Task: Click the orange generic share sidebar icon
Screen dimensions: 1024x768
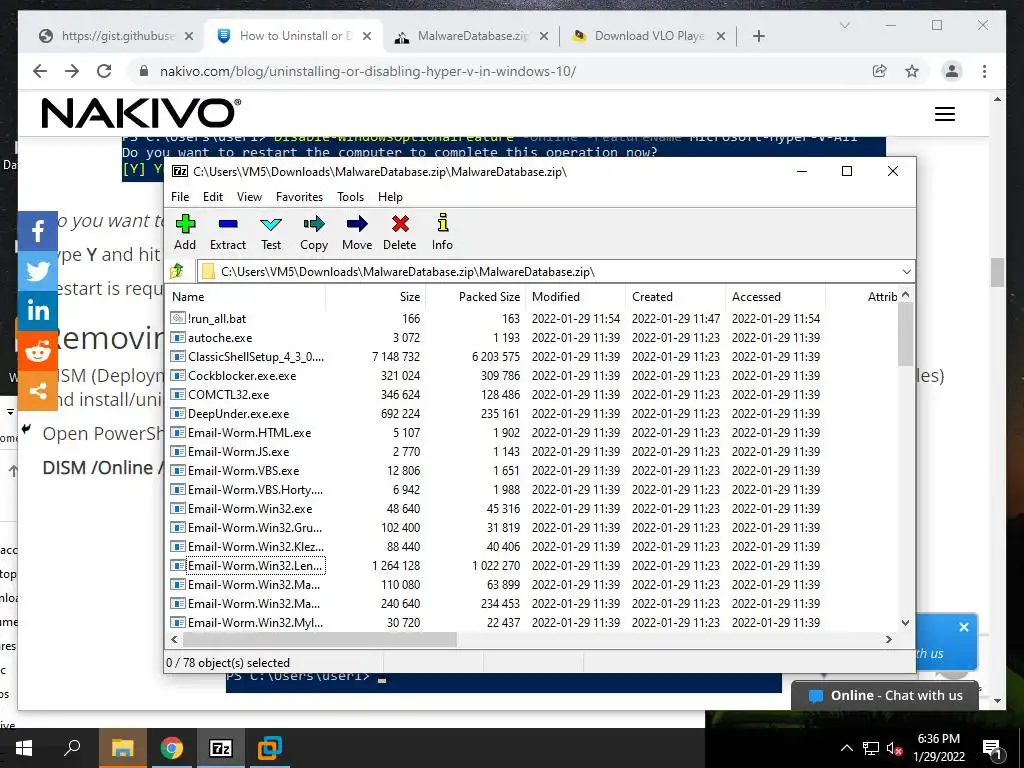Action: pos(38,391)
